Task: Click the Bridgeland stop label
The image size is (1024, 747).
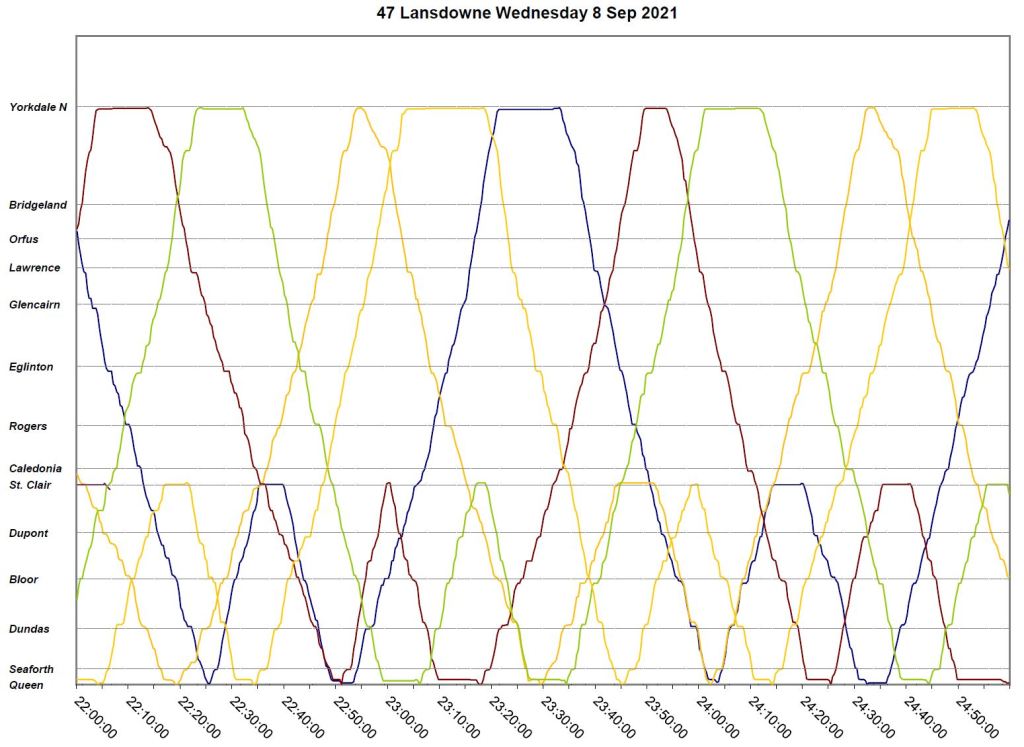Action: (x=38, y=205)
